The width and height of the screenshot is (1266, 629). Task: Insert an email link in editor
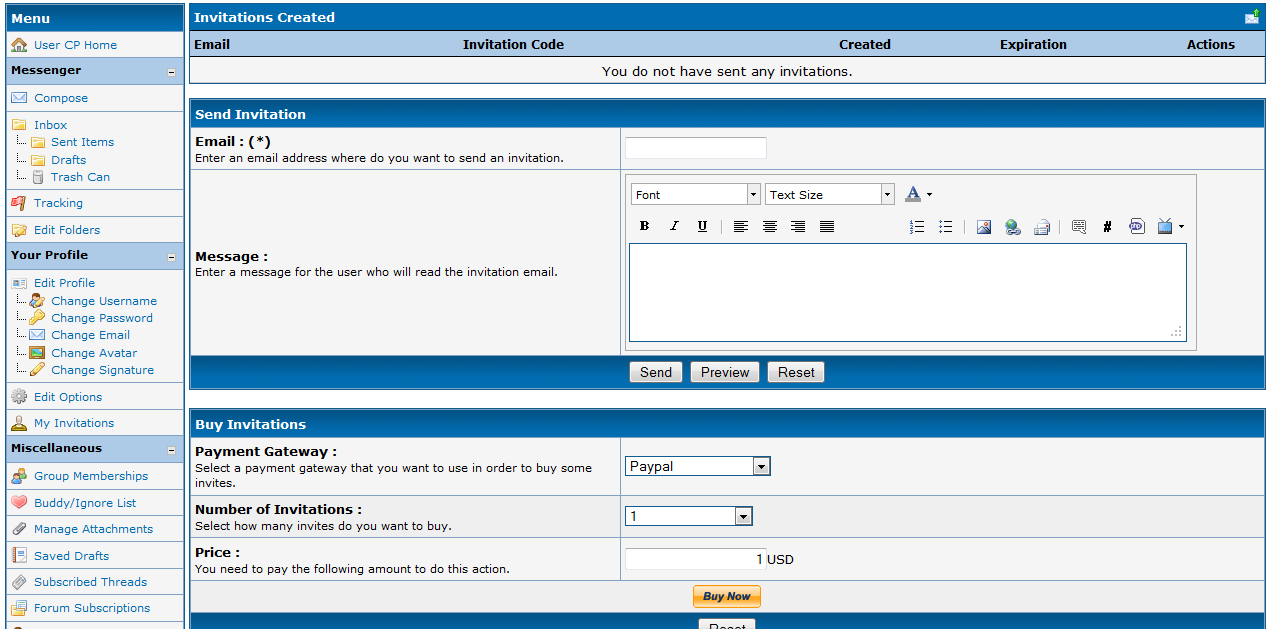pyautogui.click(x=1041, y=227)
